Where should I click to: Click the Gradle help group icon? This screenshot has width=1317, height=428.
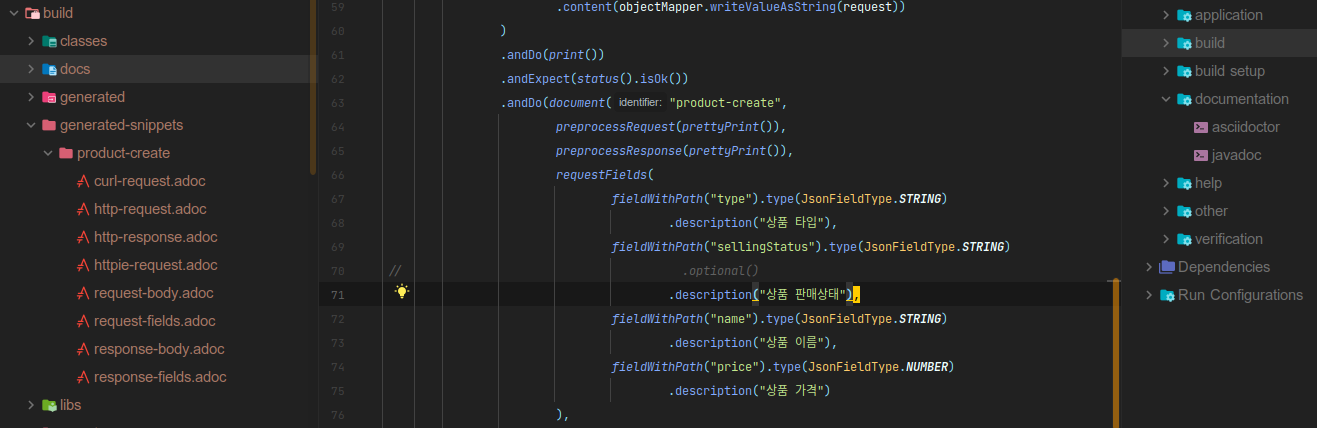click(1184, 183)
